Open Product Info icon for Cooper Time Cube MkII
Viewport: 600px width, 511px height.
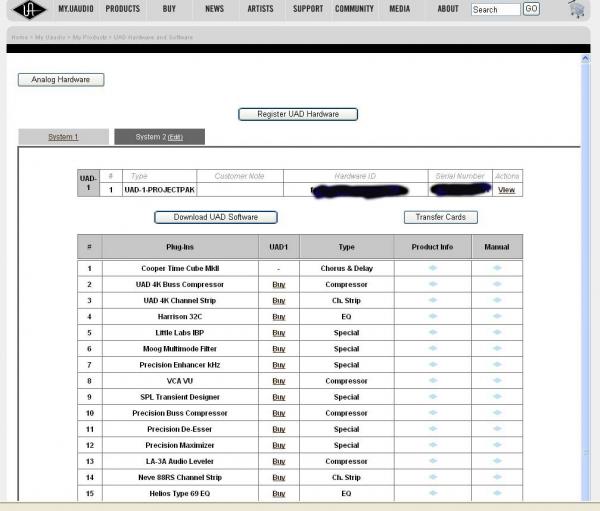(433, 268)
